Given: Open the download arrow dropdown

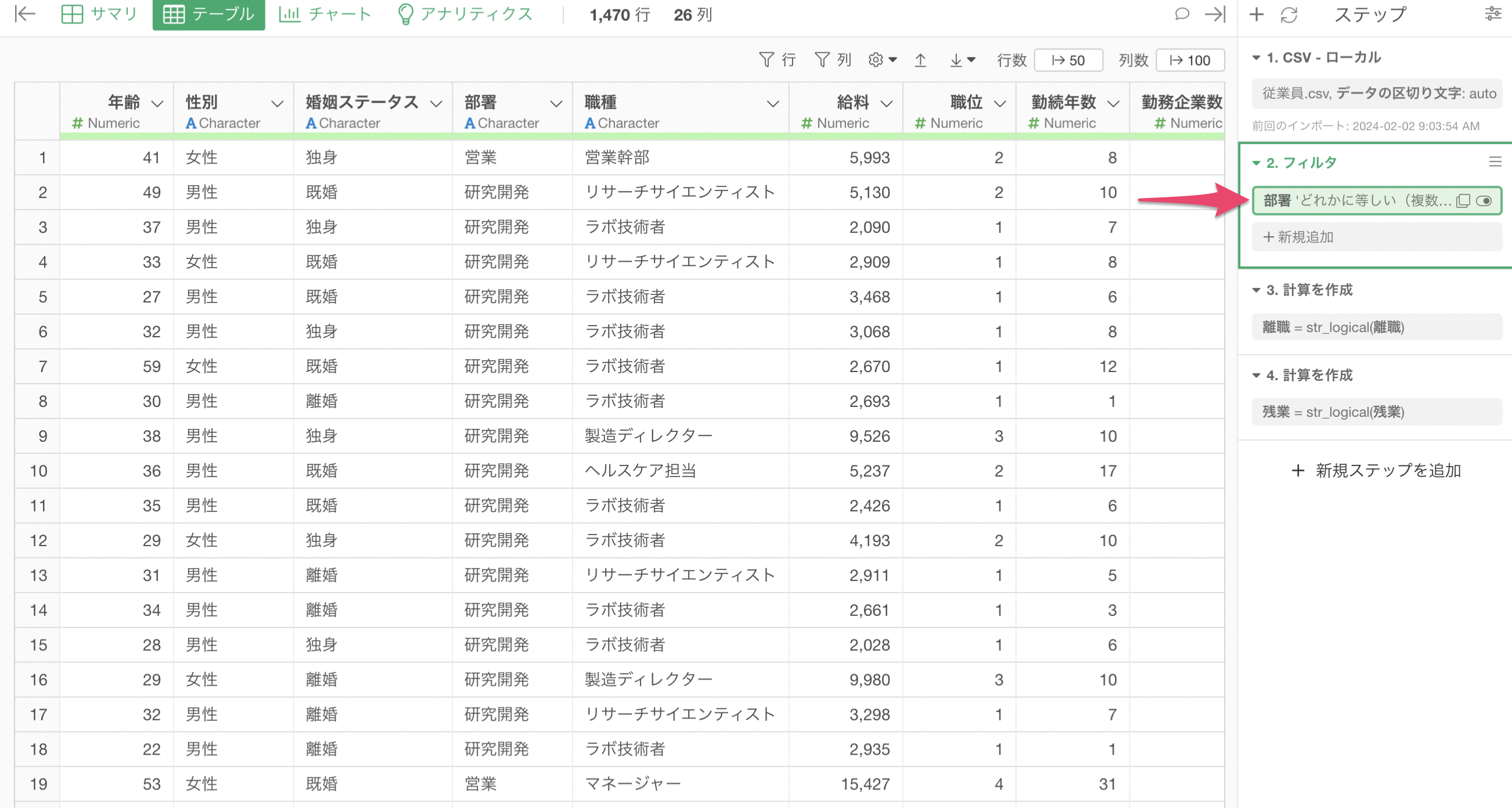Looking at the screenshot, I should (x=962, y=60).
